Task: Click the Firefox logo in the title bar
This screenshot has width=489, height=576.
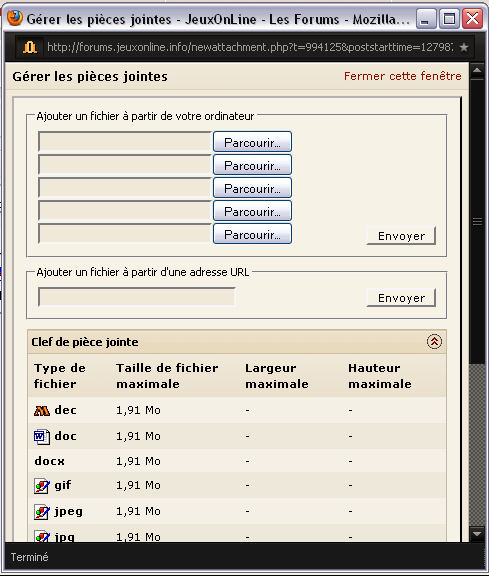Action: (15, 18)
